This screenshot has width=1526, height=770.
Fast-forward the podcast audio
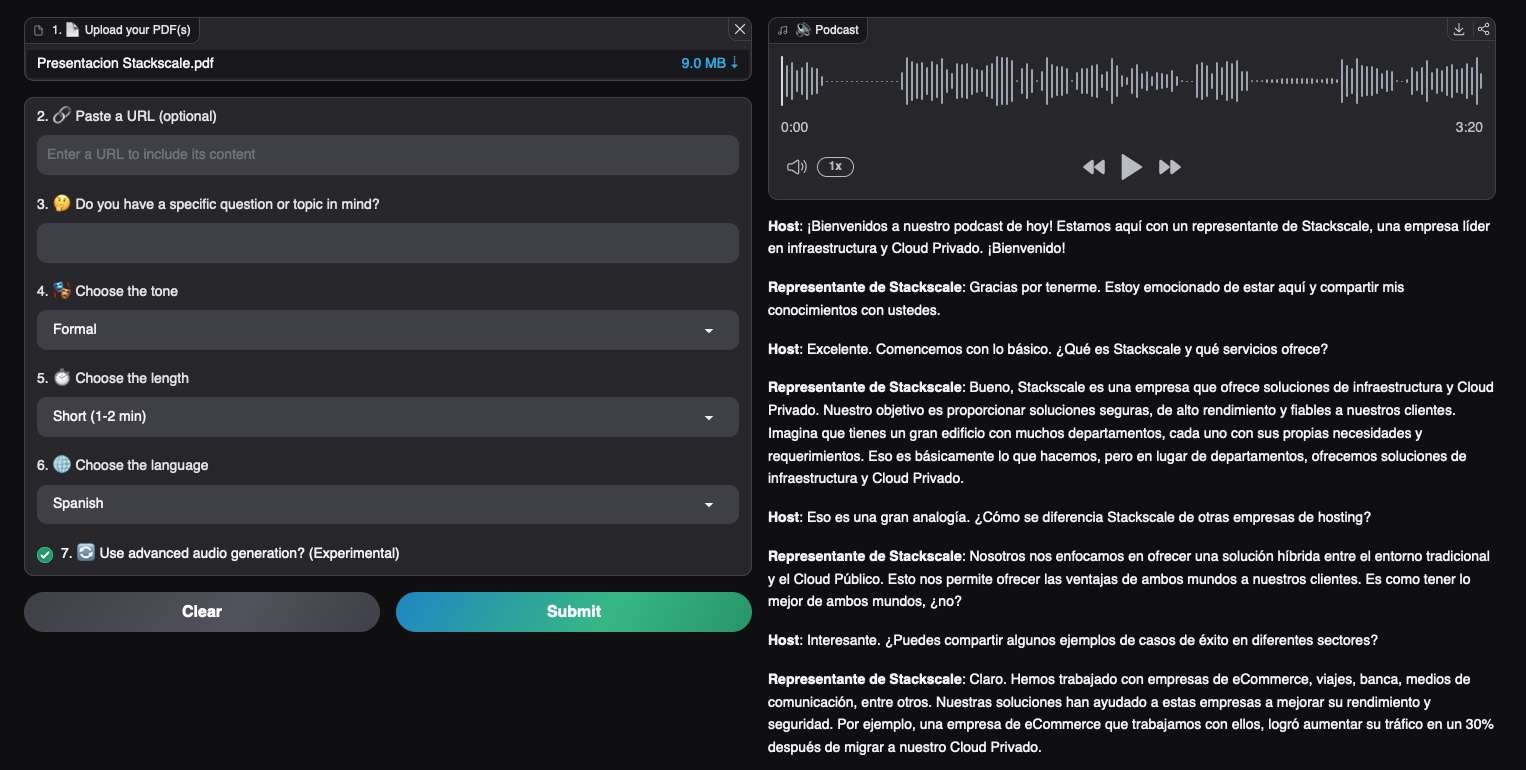(x=1169, y=167)
